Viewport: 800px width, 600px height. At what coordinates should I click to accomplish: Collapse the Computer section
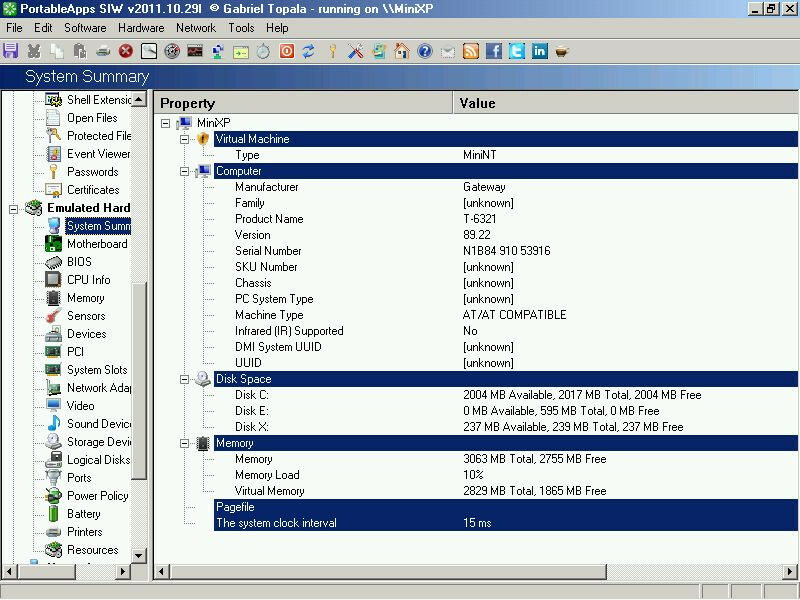pyautogui.click(x=185, y=171)
